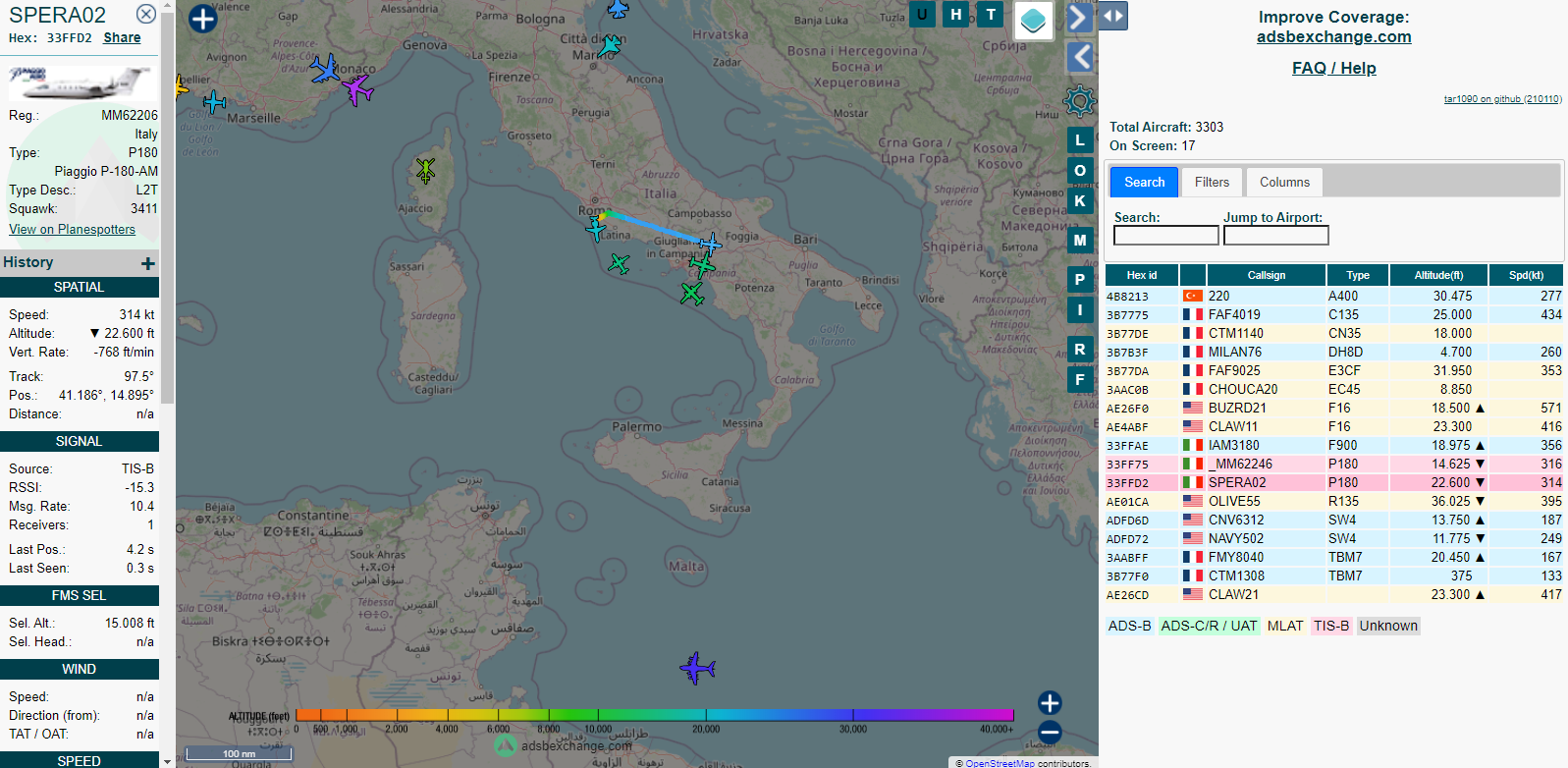Toggle the K map option button
This screenshot has height=768, width=1568.
(x=1080, y=201)
